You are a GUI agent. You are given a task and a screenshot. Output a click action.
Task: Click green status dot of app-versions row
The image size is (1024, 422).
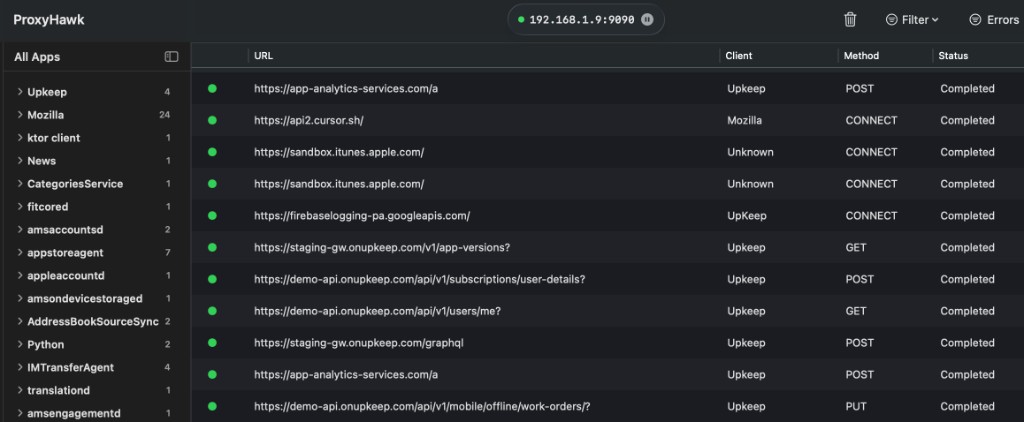click(212, 248)
